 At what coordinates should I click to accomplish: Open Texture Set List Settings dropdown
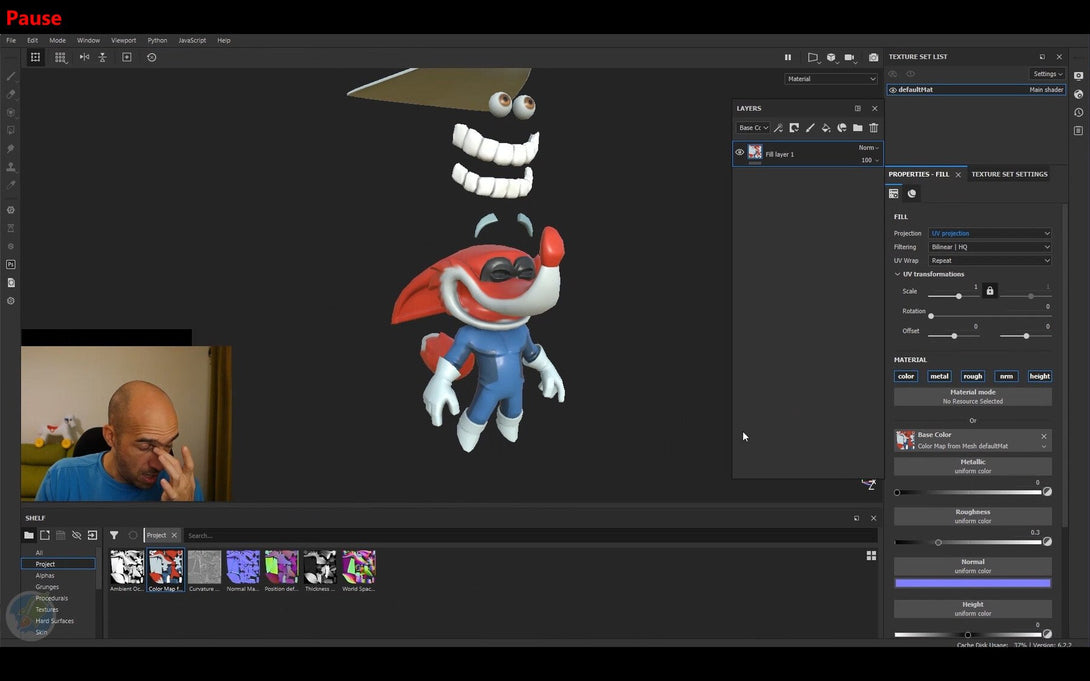(1048, 74)
